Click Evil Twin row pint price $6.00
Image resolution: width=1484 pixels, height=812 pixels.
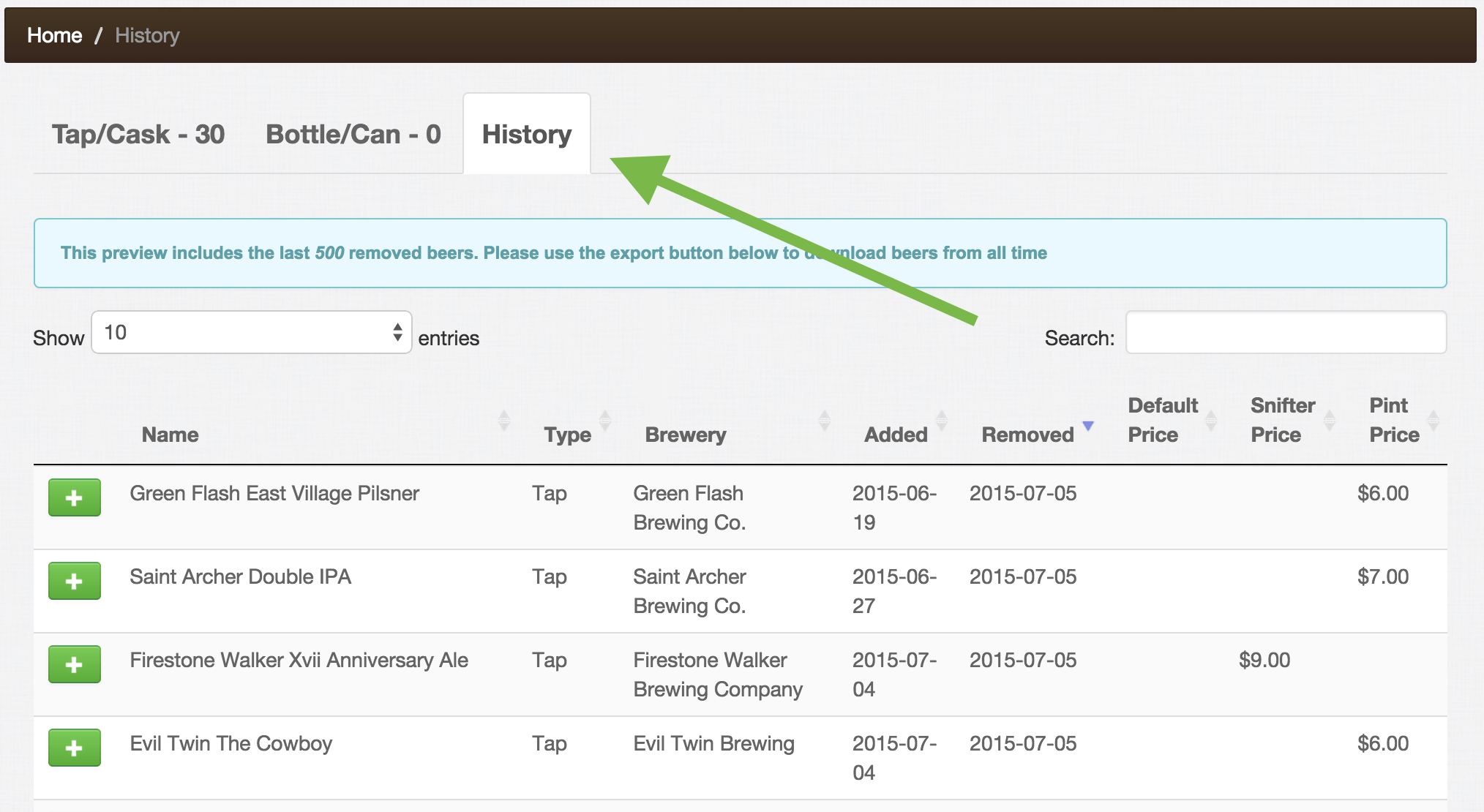coord(1383,743)
